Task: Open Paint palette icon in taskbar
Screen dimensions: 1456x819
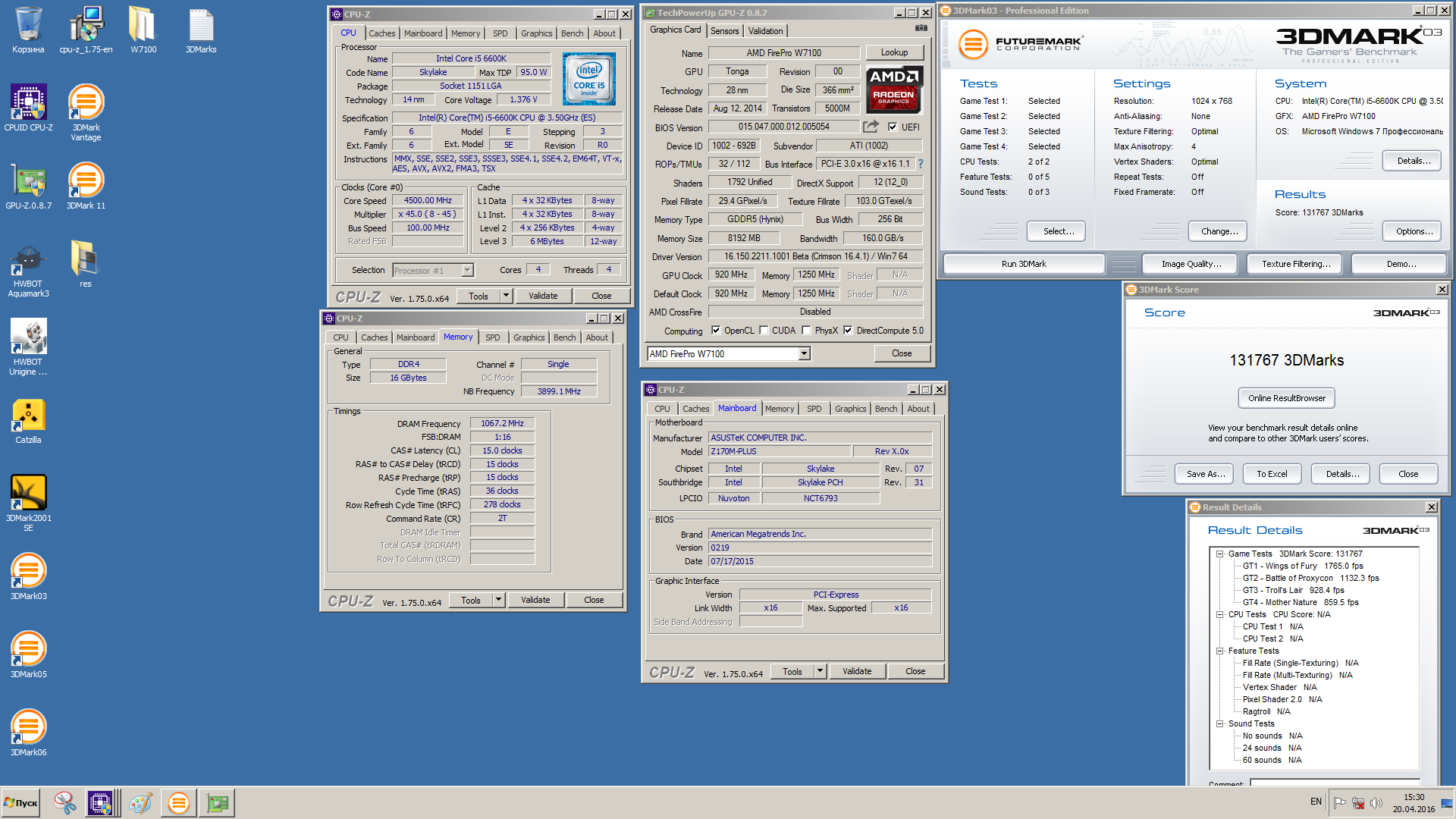Action: coord(140,802)
